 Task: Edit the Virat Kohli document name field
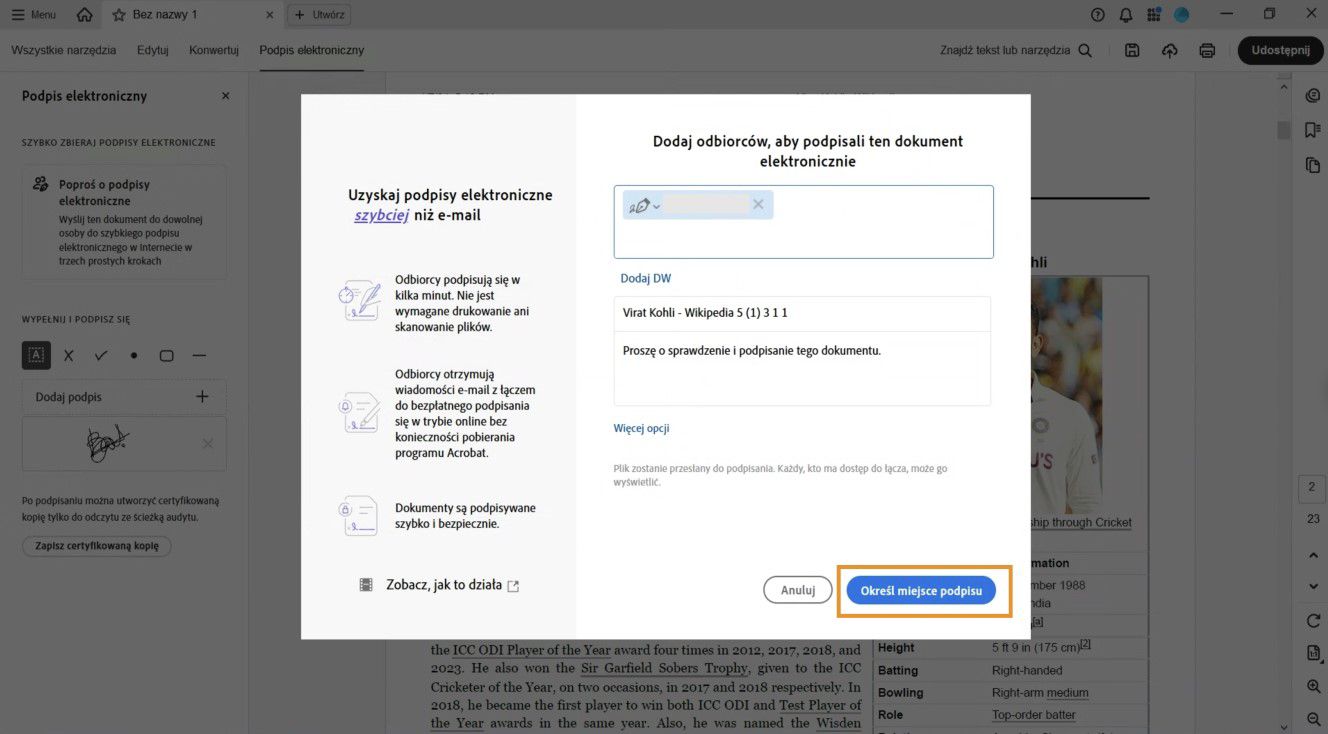pyautogui.click(x=802, y=313)
